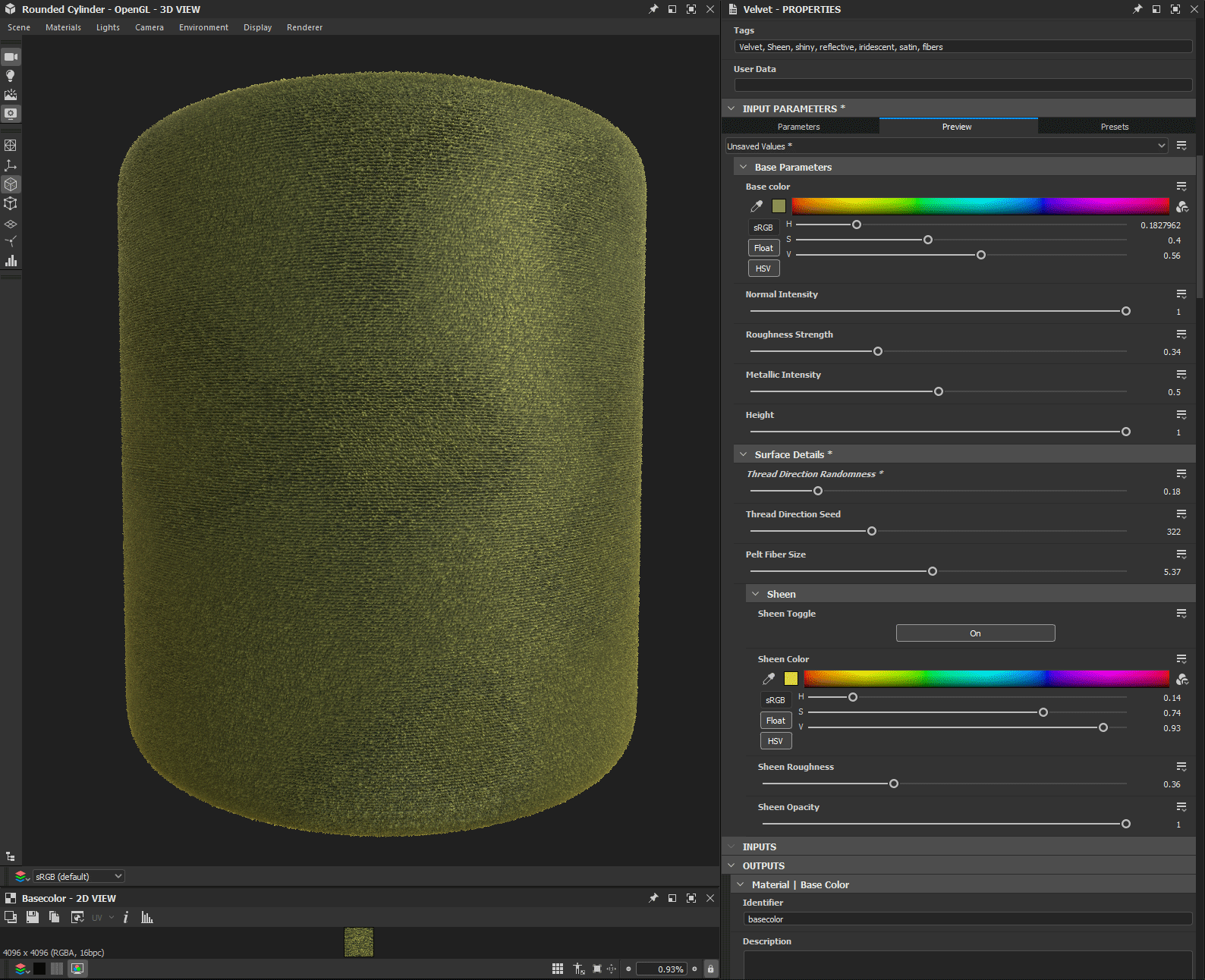
Task: Collapse the Surface Details group
Action: (744, 454)
